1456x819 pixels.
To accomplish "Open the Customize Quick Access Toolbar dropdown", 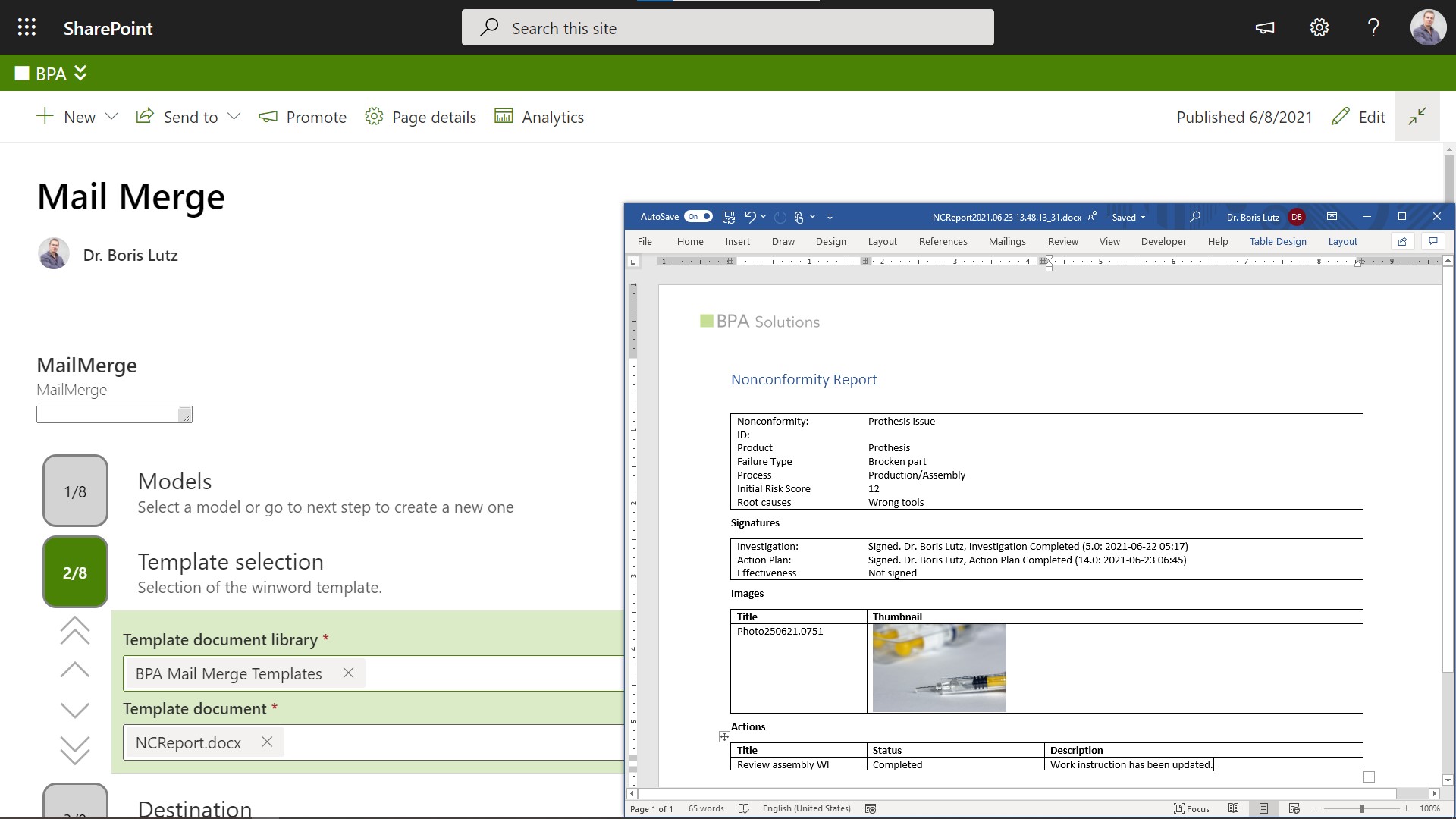I will pos(830,217).
